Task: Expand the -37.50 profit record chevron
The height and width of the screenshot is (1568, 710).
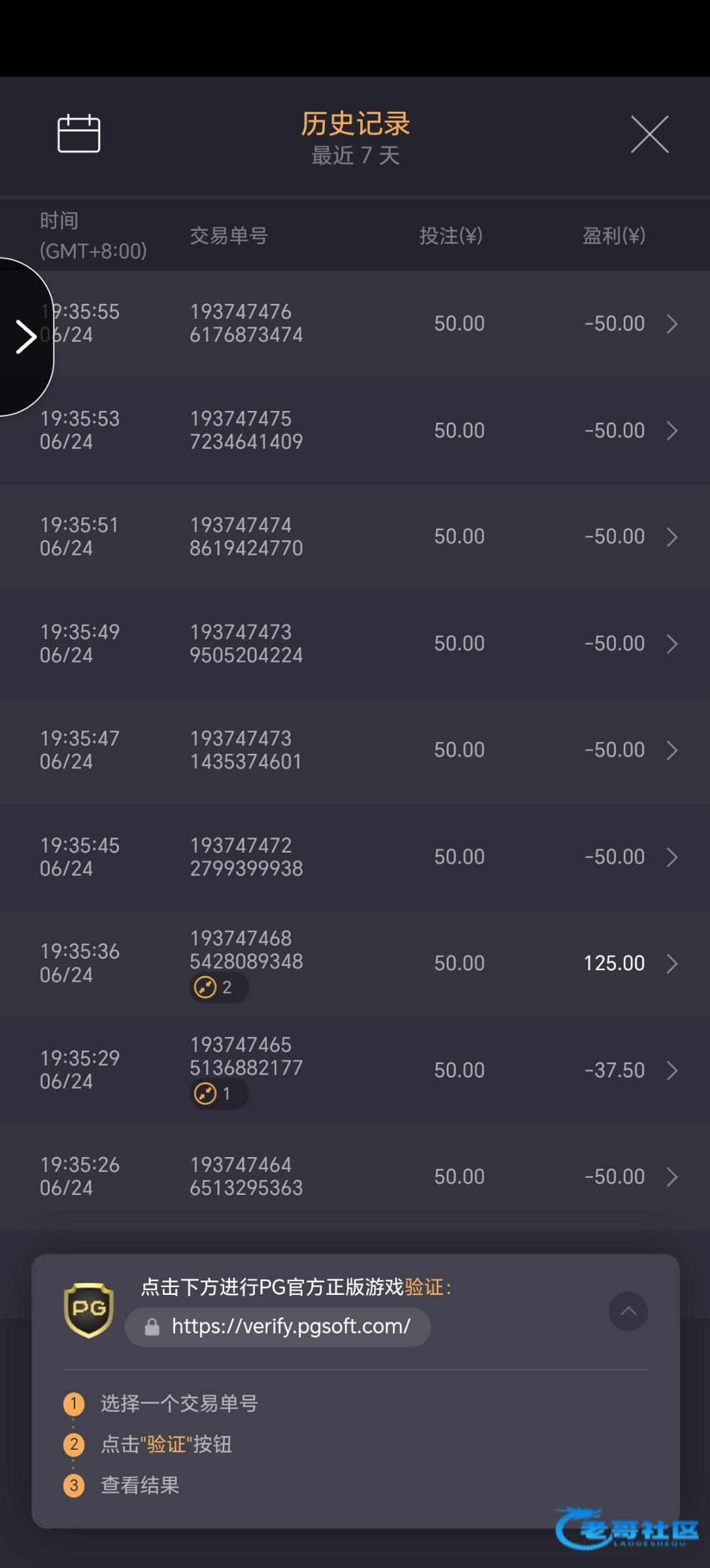Action: 671,1070
